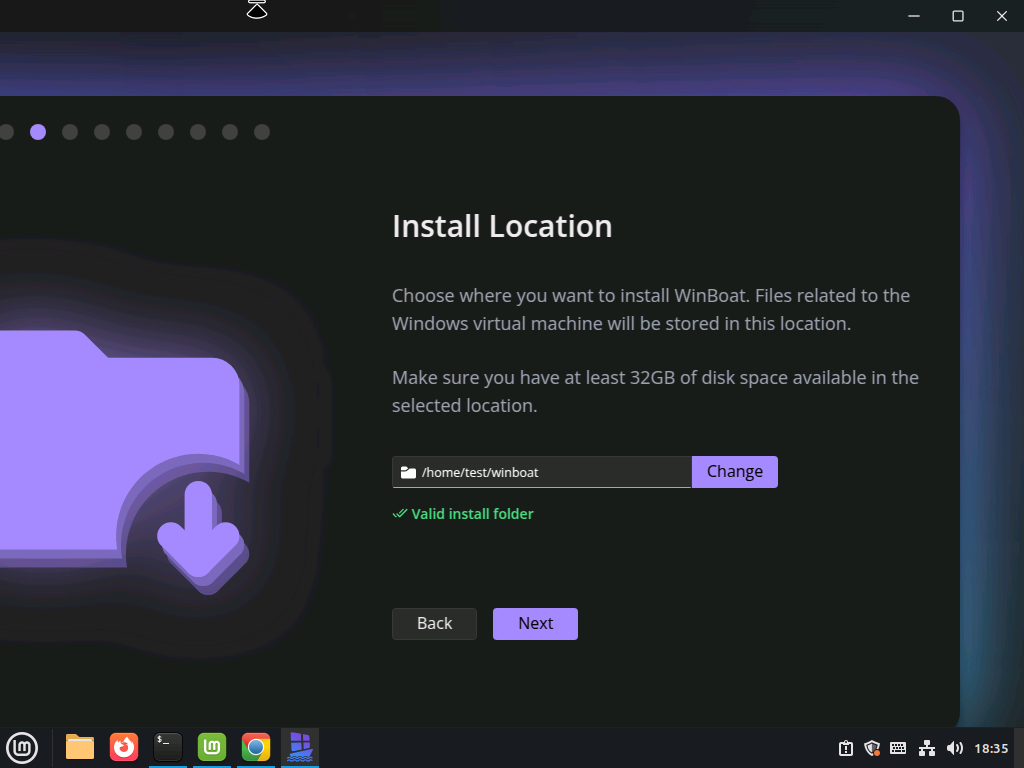Image resolution: width=1024 pixels, height=768 pixels.
Task: Open the notification tray icon with exclamation mark
Action: pos(846,748)
